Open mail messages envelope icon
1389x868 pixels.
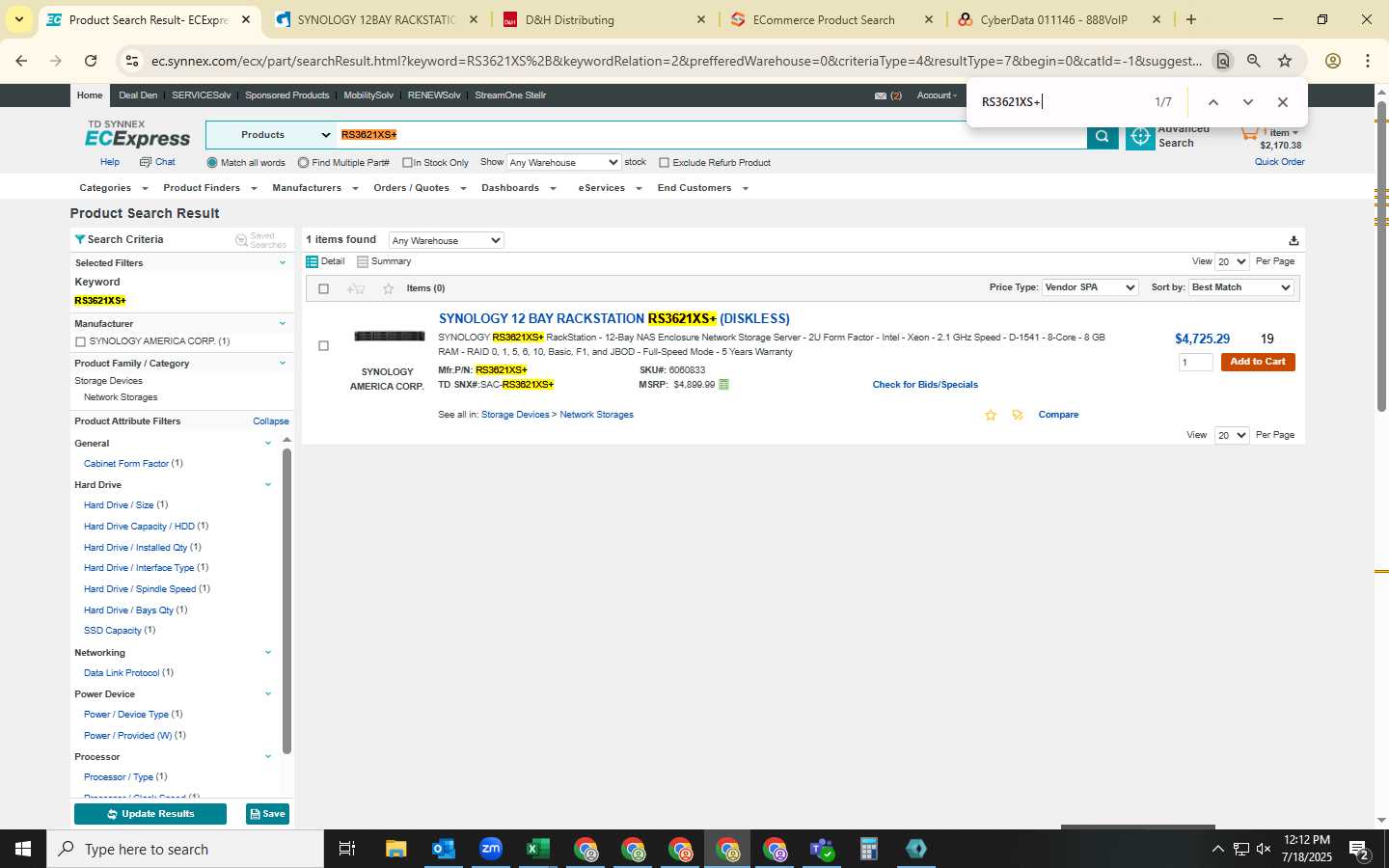pyautogui.click(x=880, y=95)
